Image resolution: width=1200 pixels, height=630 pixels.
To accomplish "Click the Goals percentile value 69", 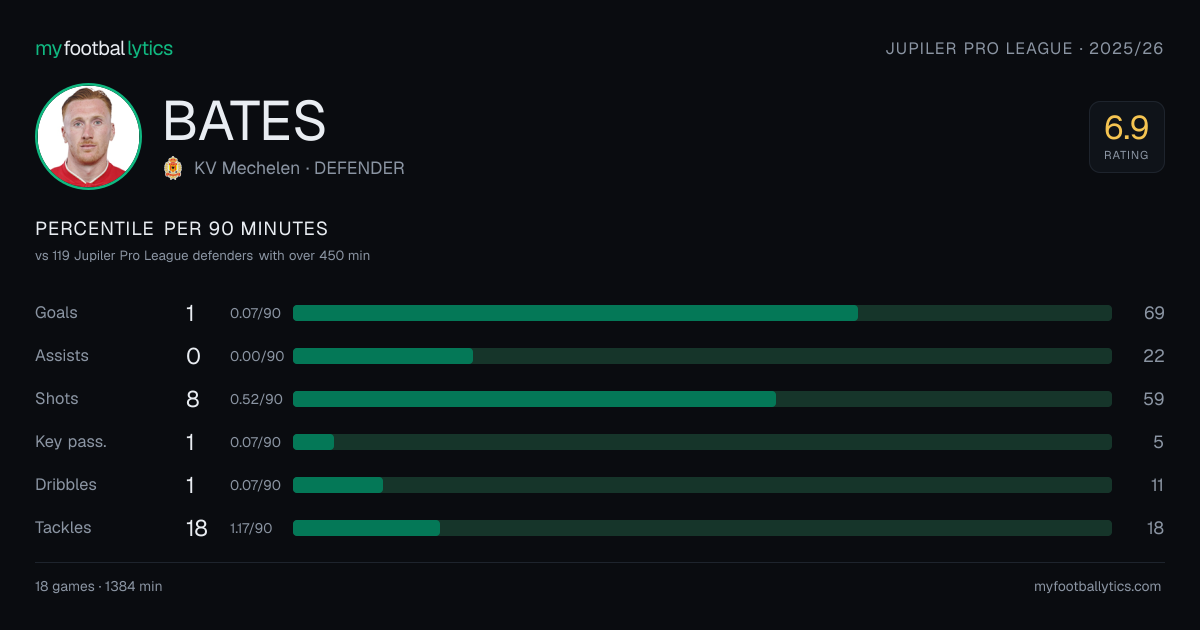I will coord(1154,313).
